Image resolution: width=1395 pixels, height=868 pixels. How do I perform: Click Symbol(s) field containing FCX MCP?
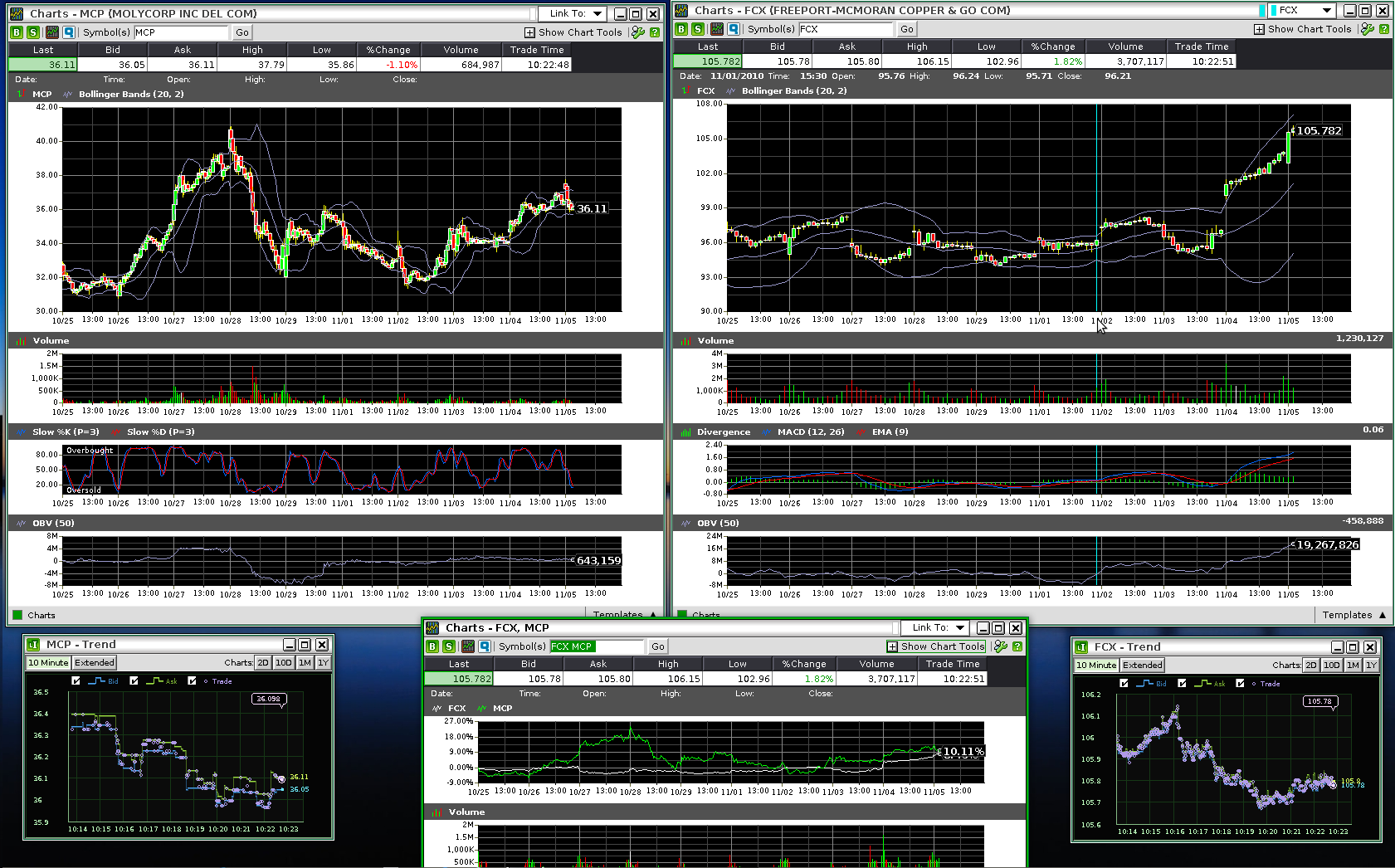597,646
